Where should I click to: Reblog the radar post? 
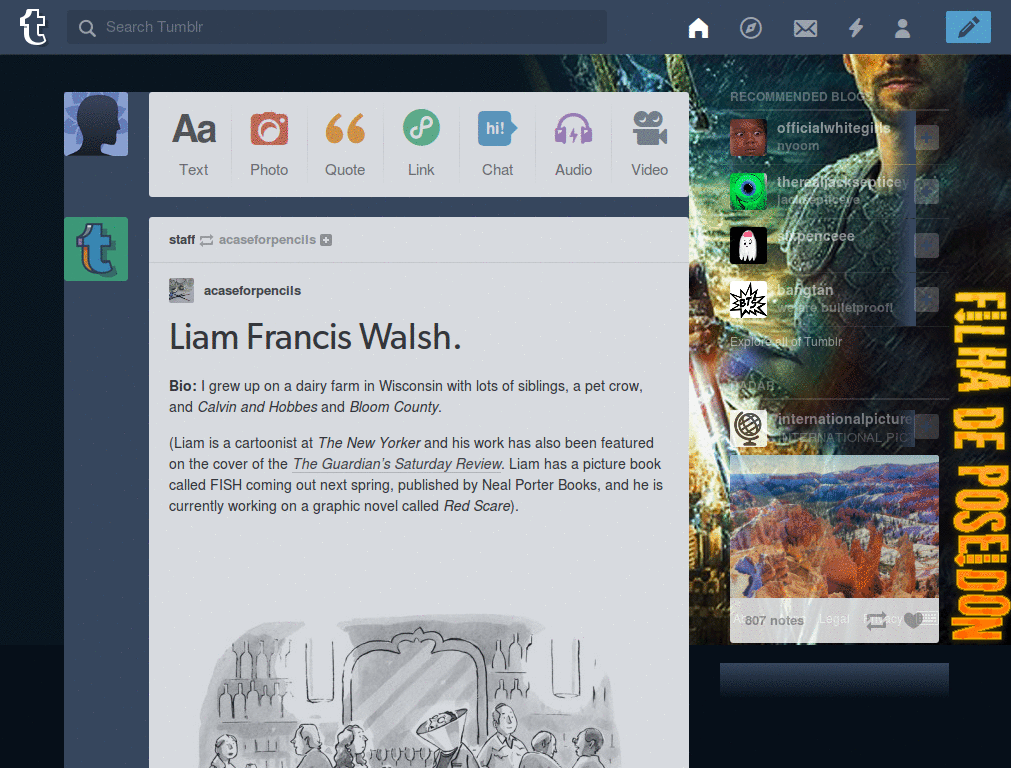pos(876,620)
